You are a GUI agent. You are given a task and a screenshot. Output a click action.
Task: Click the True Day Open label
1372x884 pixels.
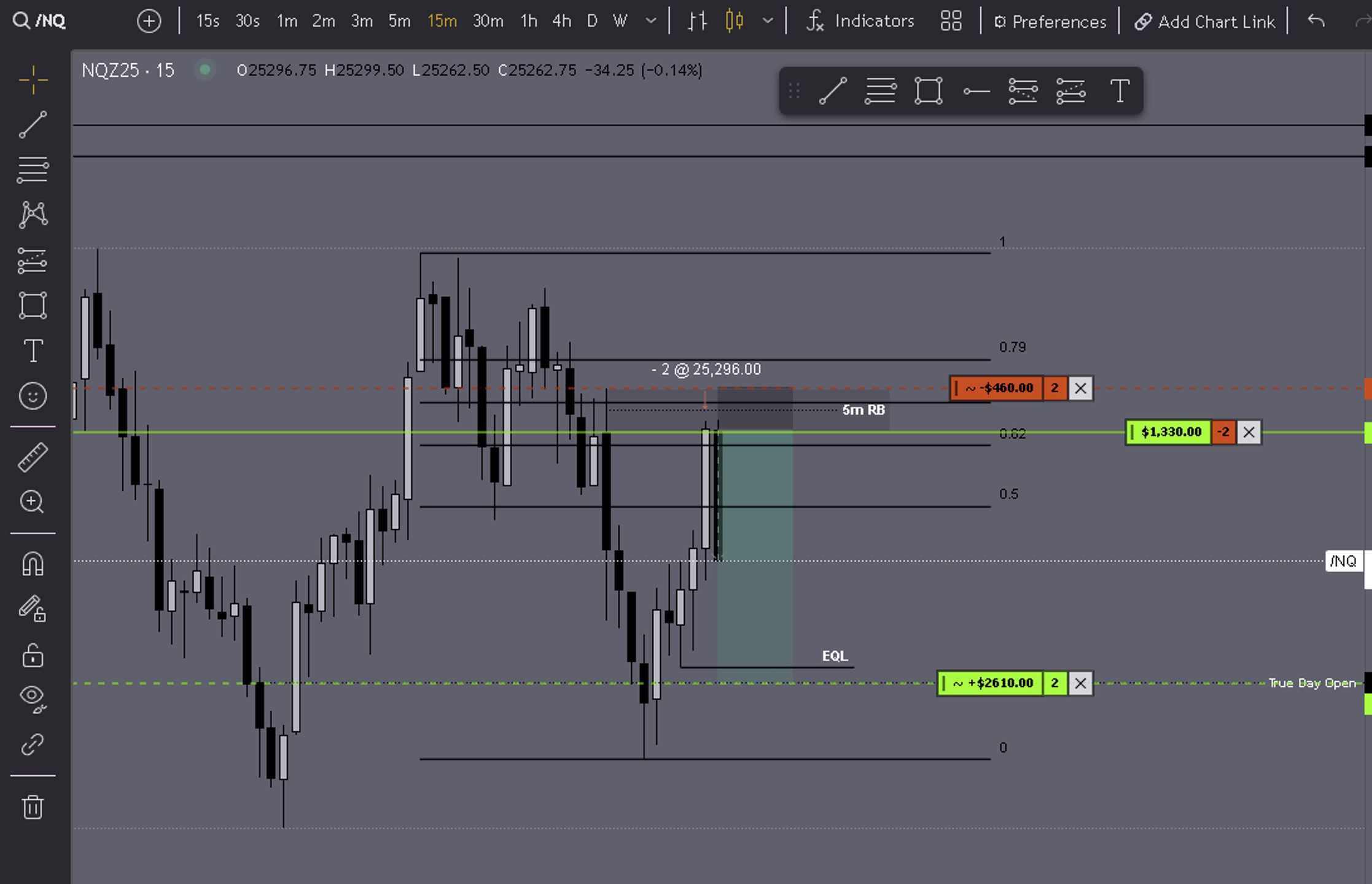pyautogui.click(x=1312, y=683)
